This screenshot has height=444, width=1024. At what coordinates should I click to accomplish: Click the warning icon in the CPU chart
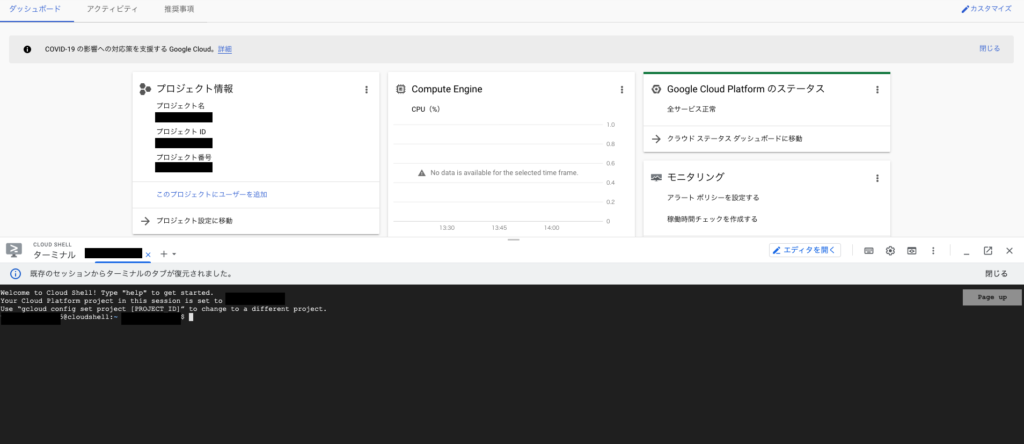pos(422,173)
